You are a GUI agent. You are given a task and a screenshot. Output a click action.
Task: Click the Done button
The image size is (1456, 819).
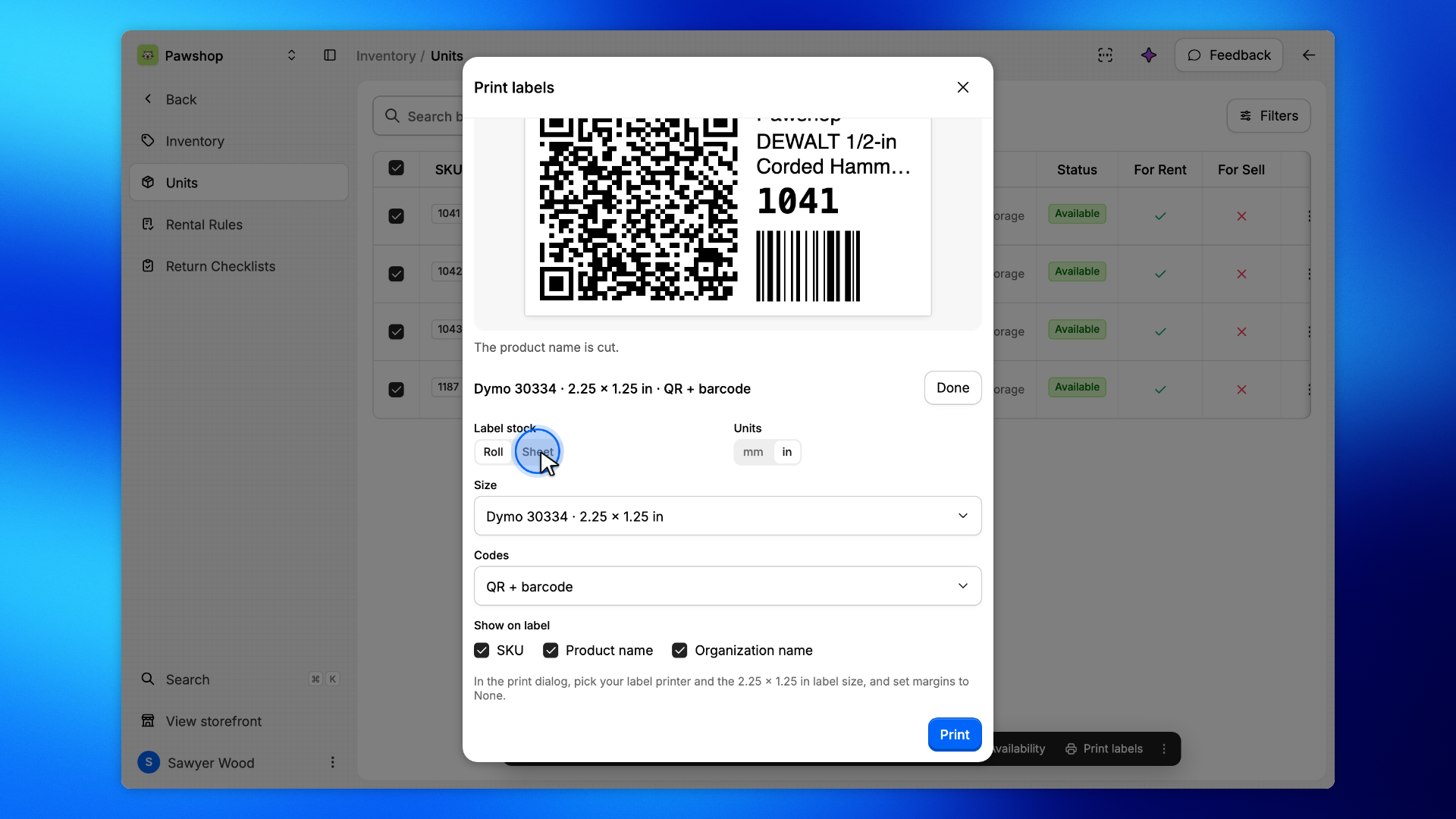pos(953,388)
